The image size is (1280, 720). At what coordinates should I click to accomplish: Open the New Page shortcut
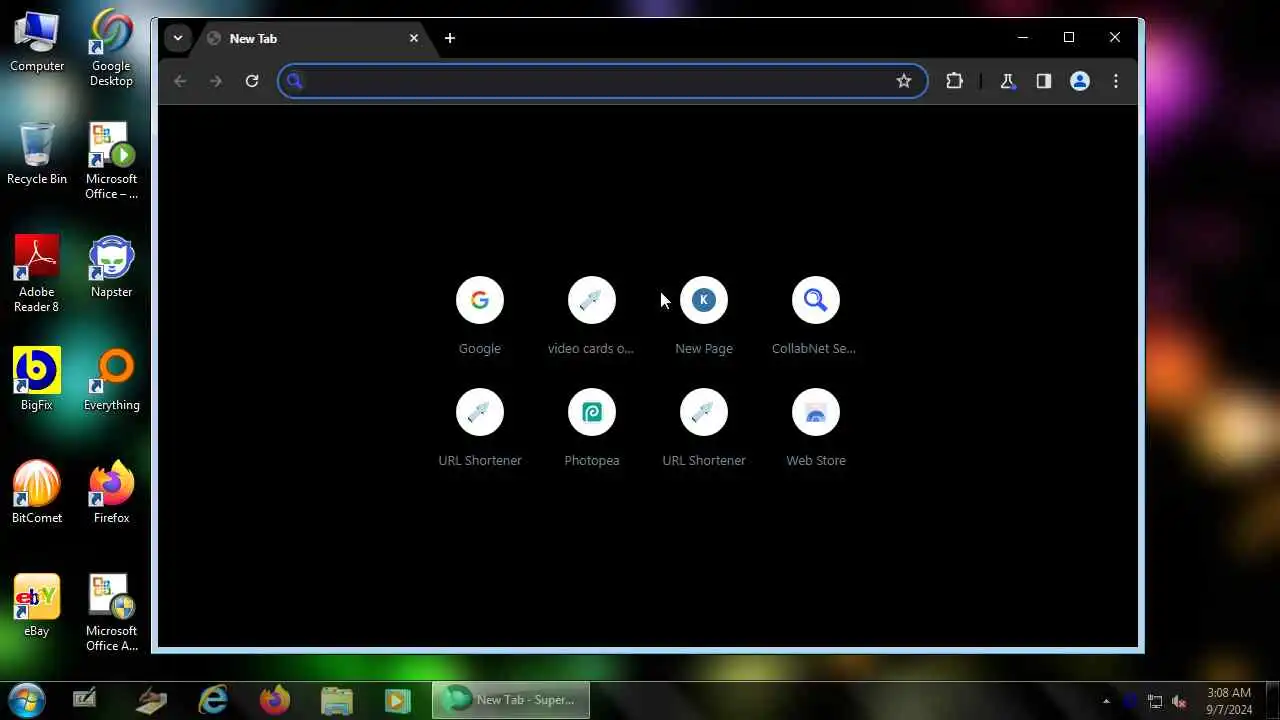(704, 316)
